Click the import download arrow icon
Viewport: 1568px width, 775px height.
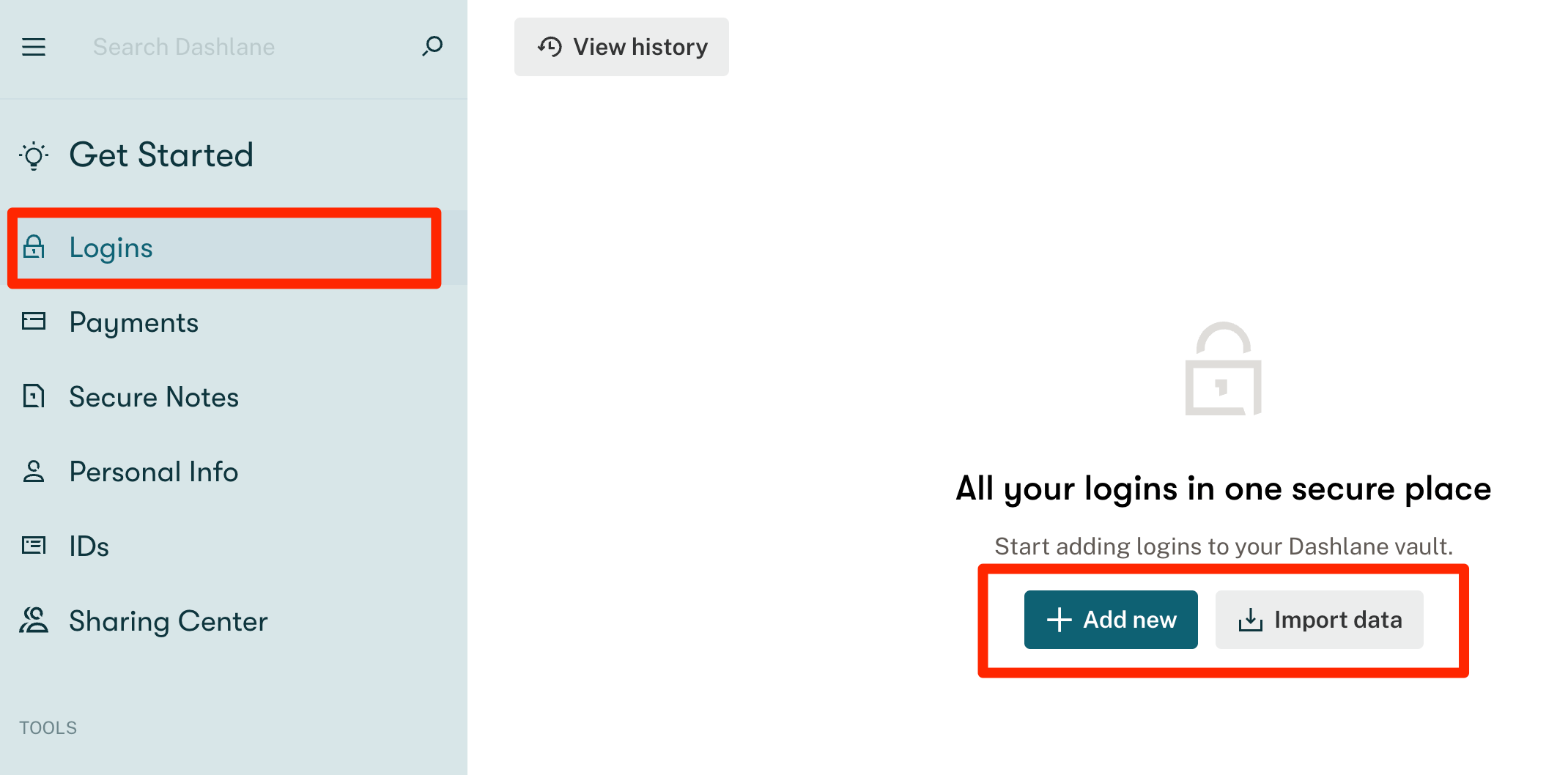[1250, 620]
